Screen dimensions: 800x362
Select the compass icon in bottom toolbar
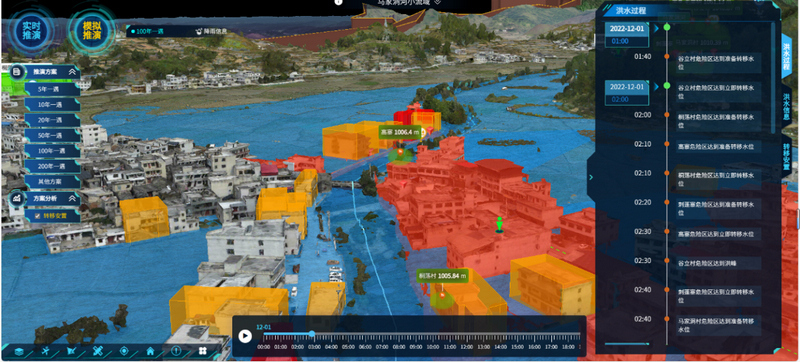(176, 351)
